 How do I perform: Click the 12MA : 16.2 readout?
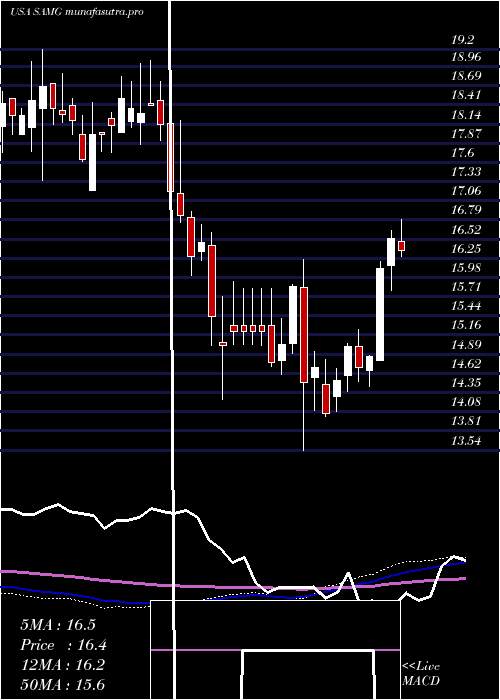coord(62,665)
